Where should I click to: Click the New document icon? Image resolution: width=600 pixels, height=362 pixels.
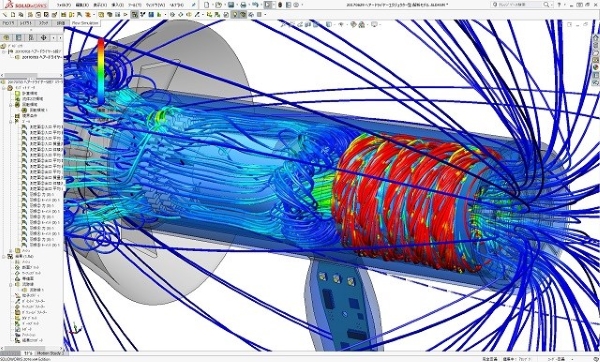click(x=207, y=5)
